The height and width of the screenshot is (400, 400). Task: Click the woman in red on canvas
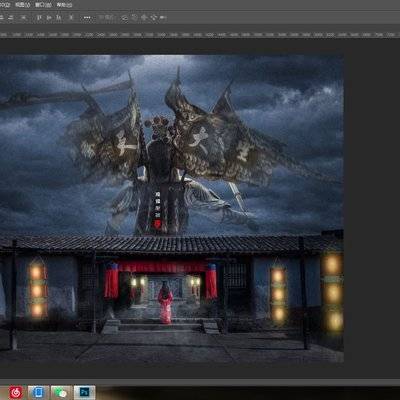tap(165, 302)
